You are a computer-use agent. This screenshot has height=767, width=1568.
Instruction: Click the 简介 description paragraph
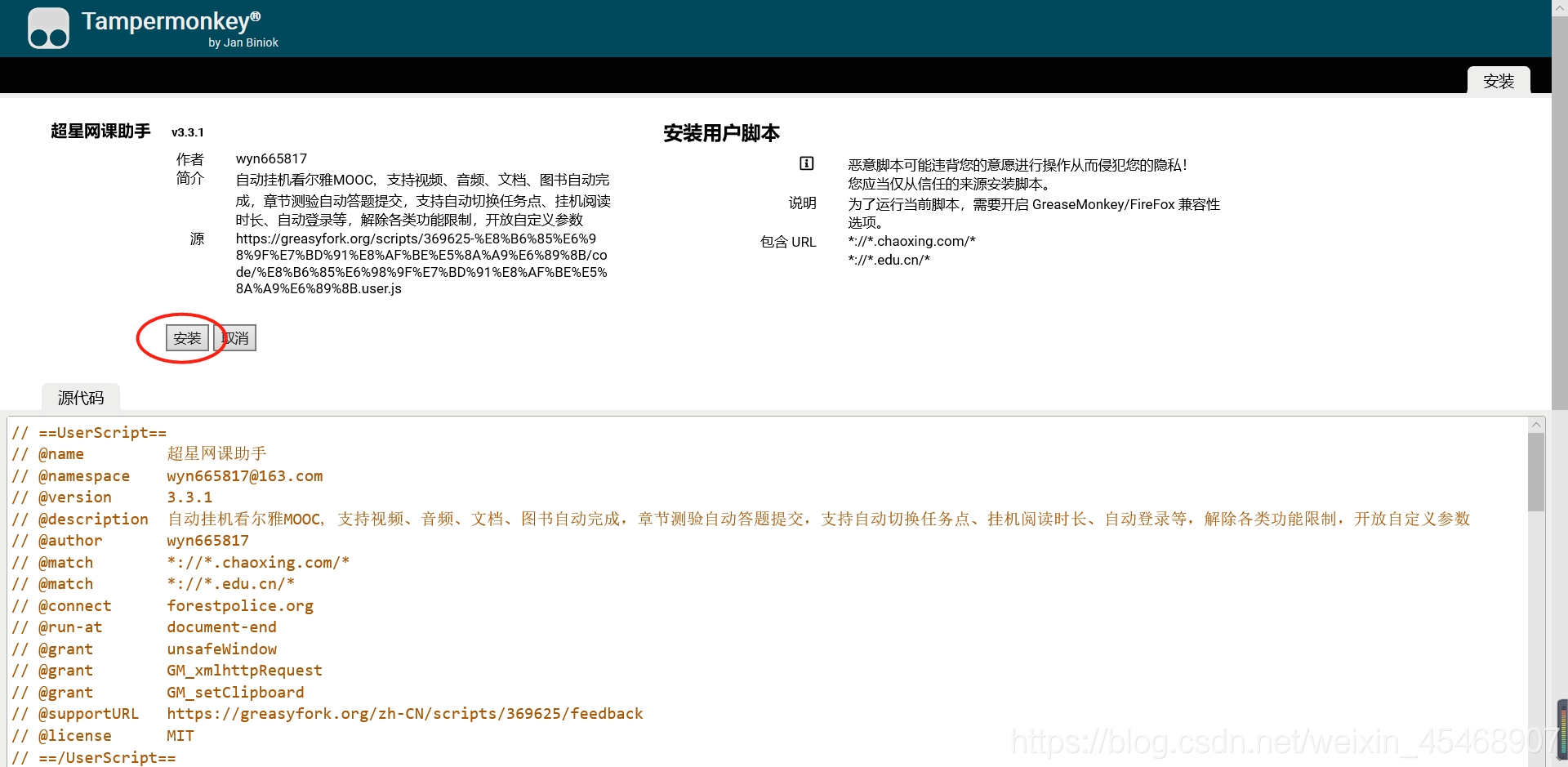(x=423, y=199)
